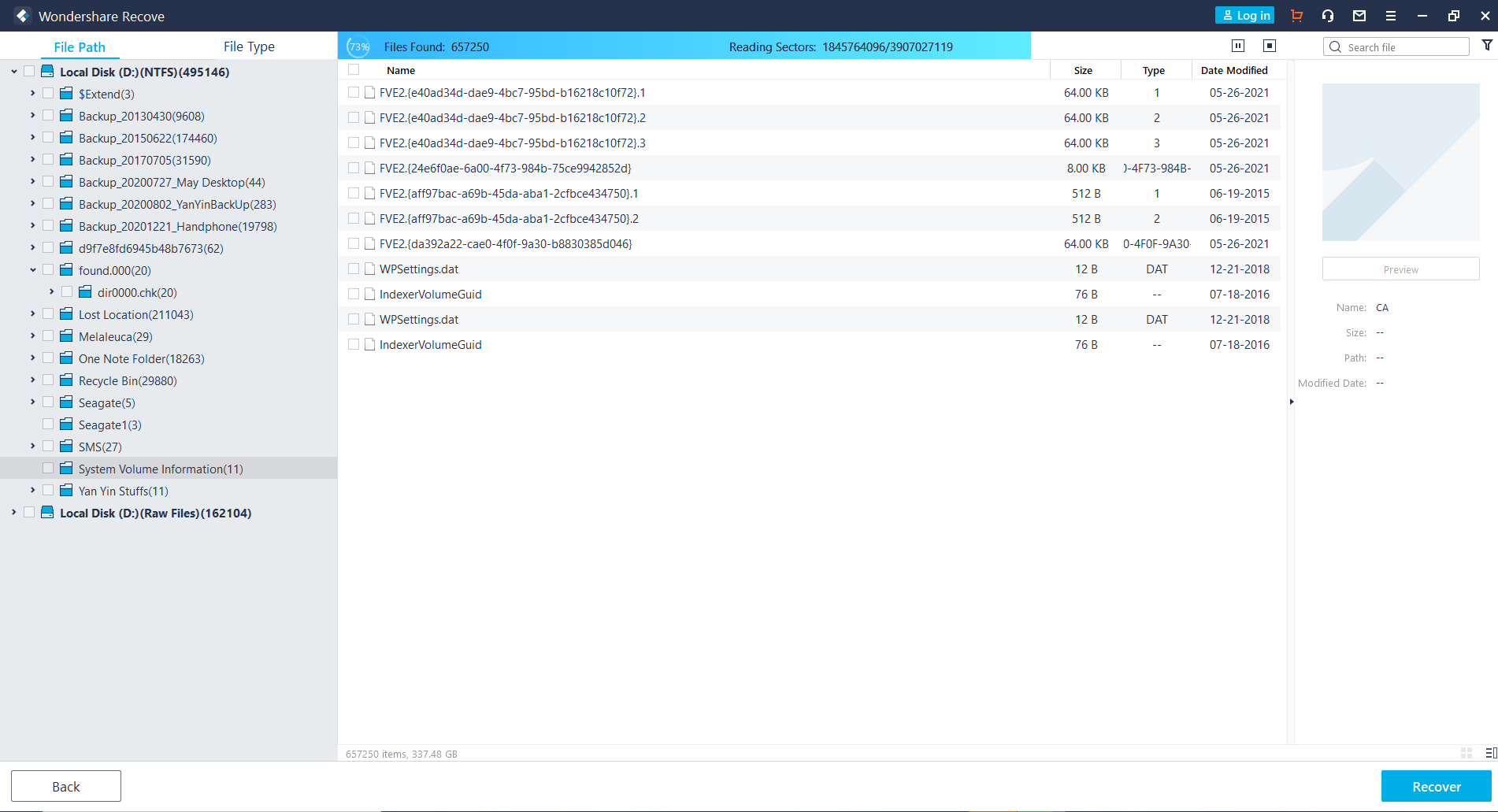Click file icon of first WPSettings.dat

point(369,269)
